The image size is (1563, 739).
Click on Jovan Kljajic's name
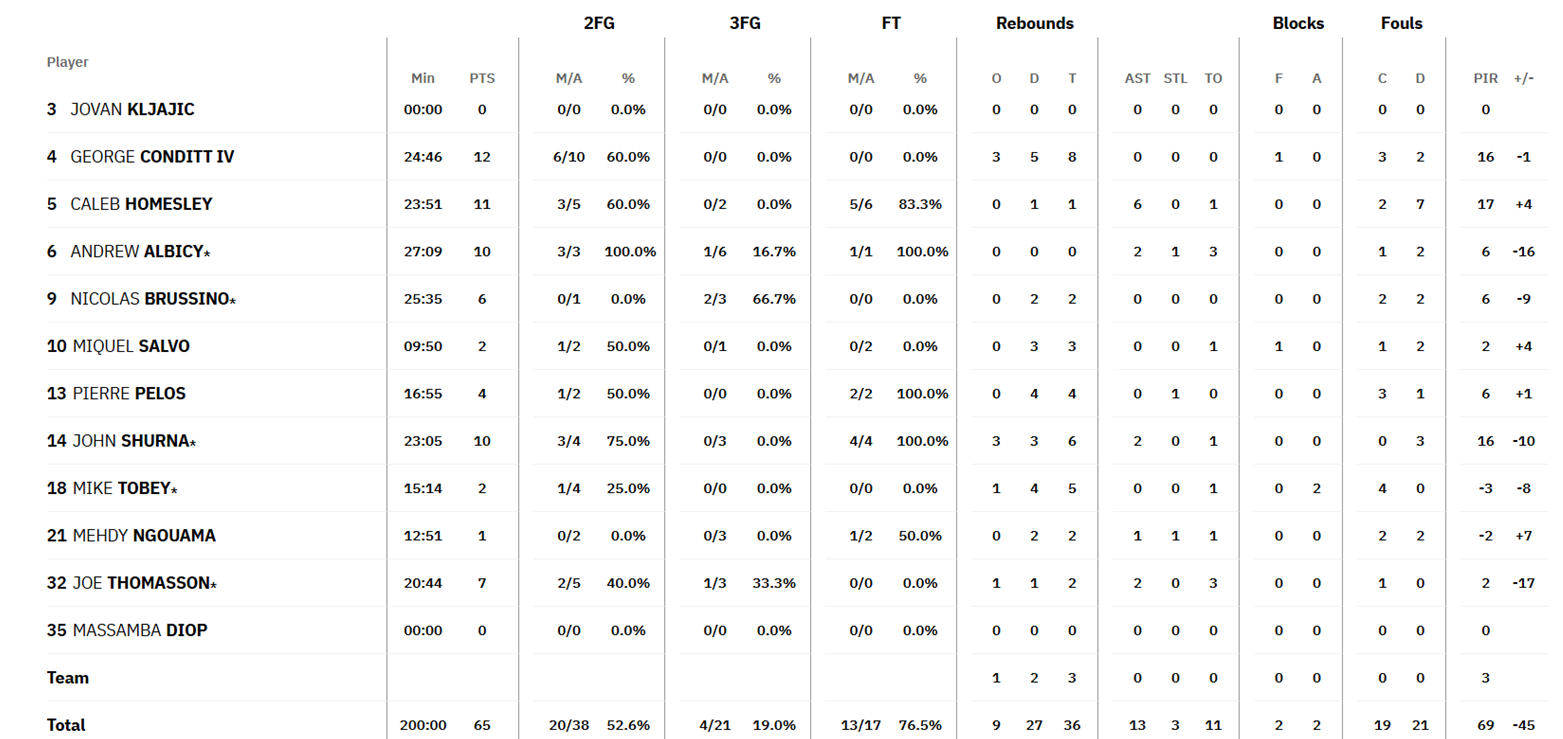pos(132,110)
